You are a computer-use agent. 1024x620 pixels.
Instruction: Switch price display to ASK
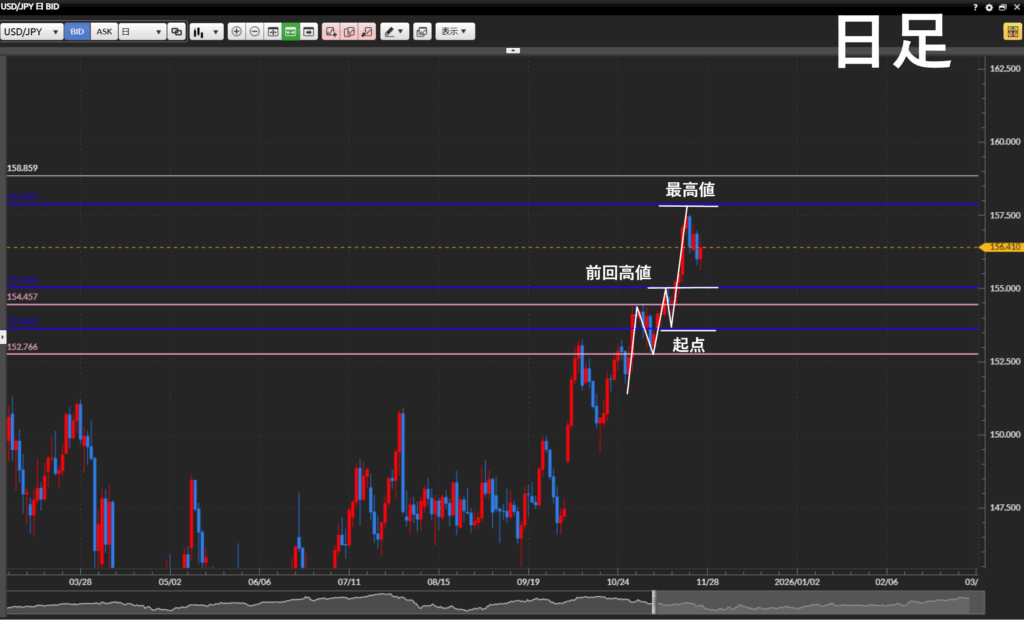(x=104, y=31)
